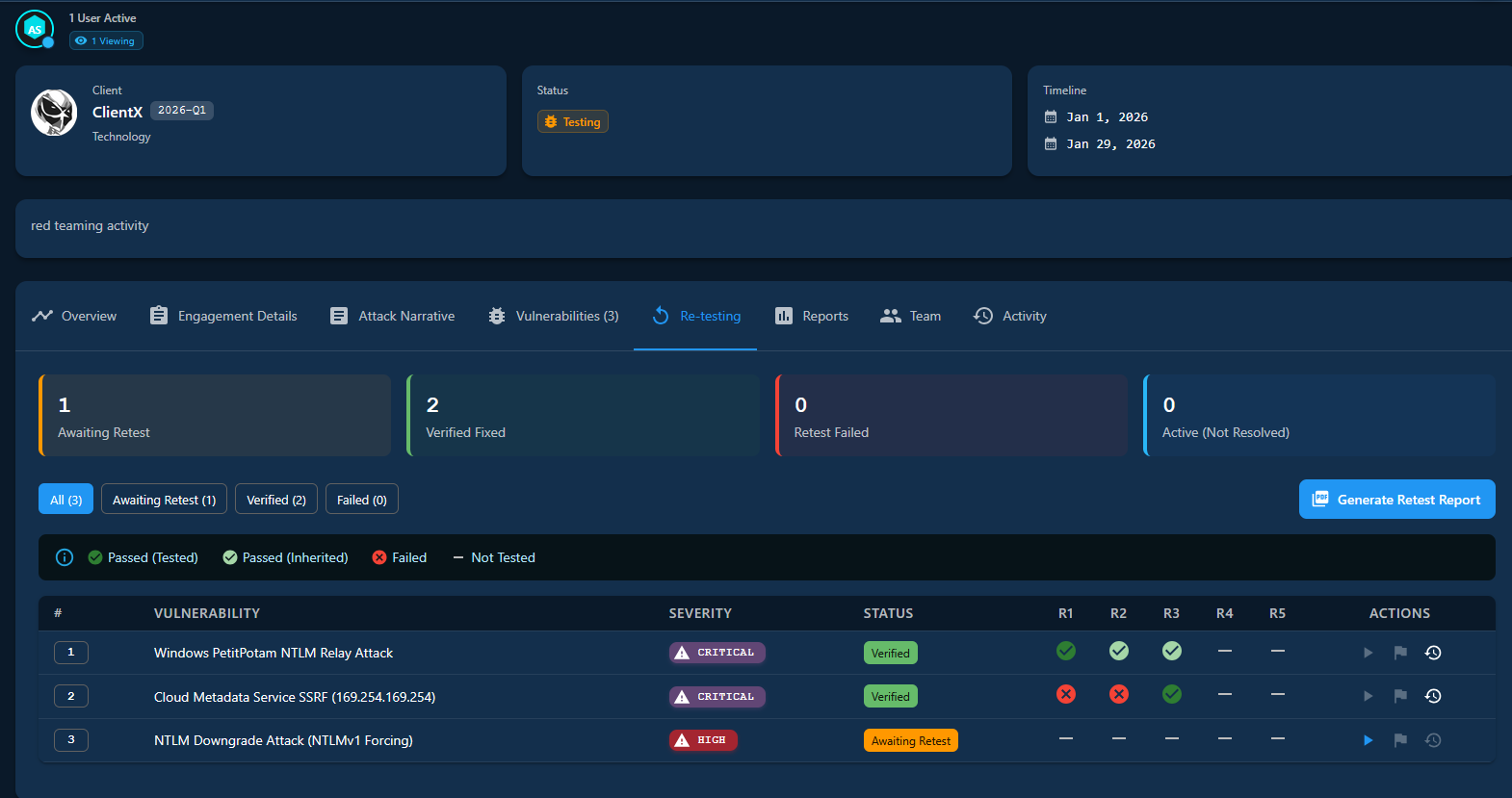
Task: Filter by Failed (0)
Action: (x=362, y=500)
